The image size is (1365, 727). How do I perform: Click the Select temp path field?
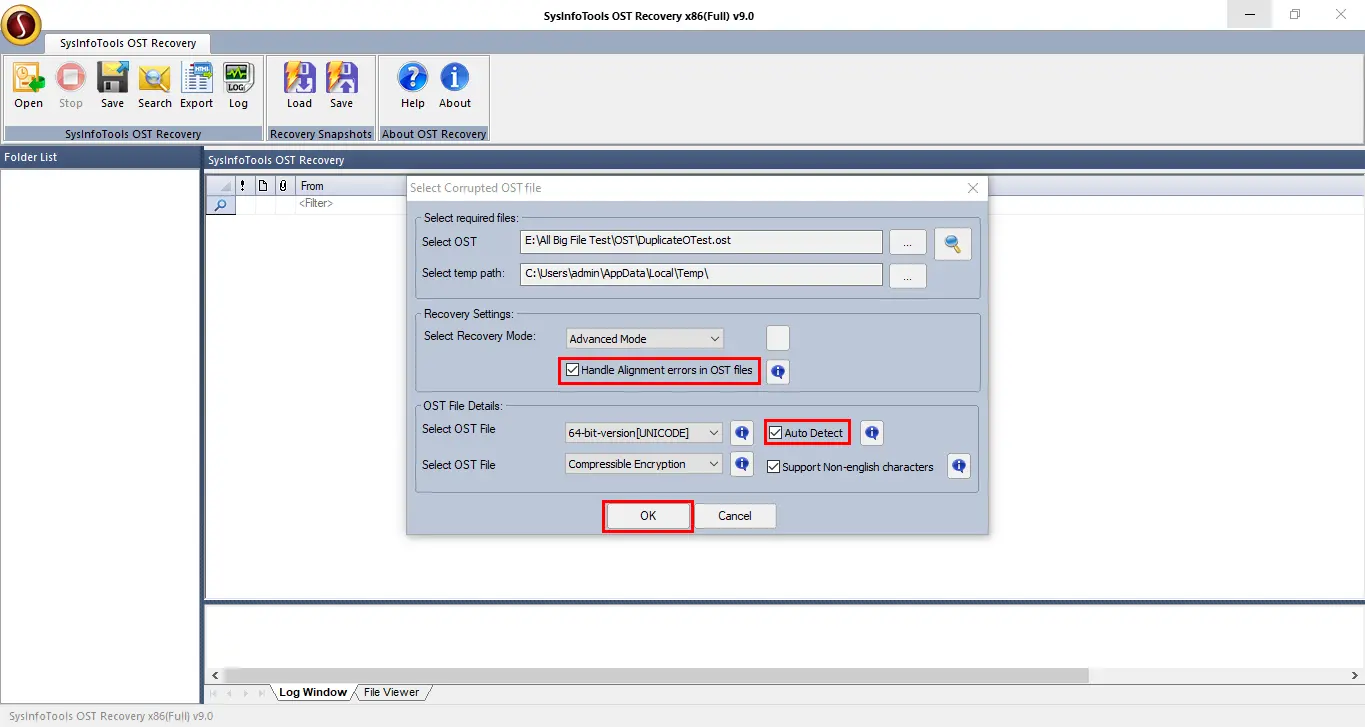[x=701, y=274]
